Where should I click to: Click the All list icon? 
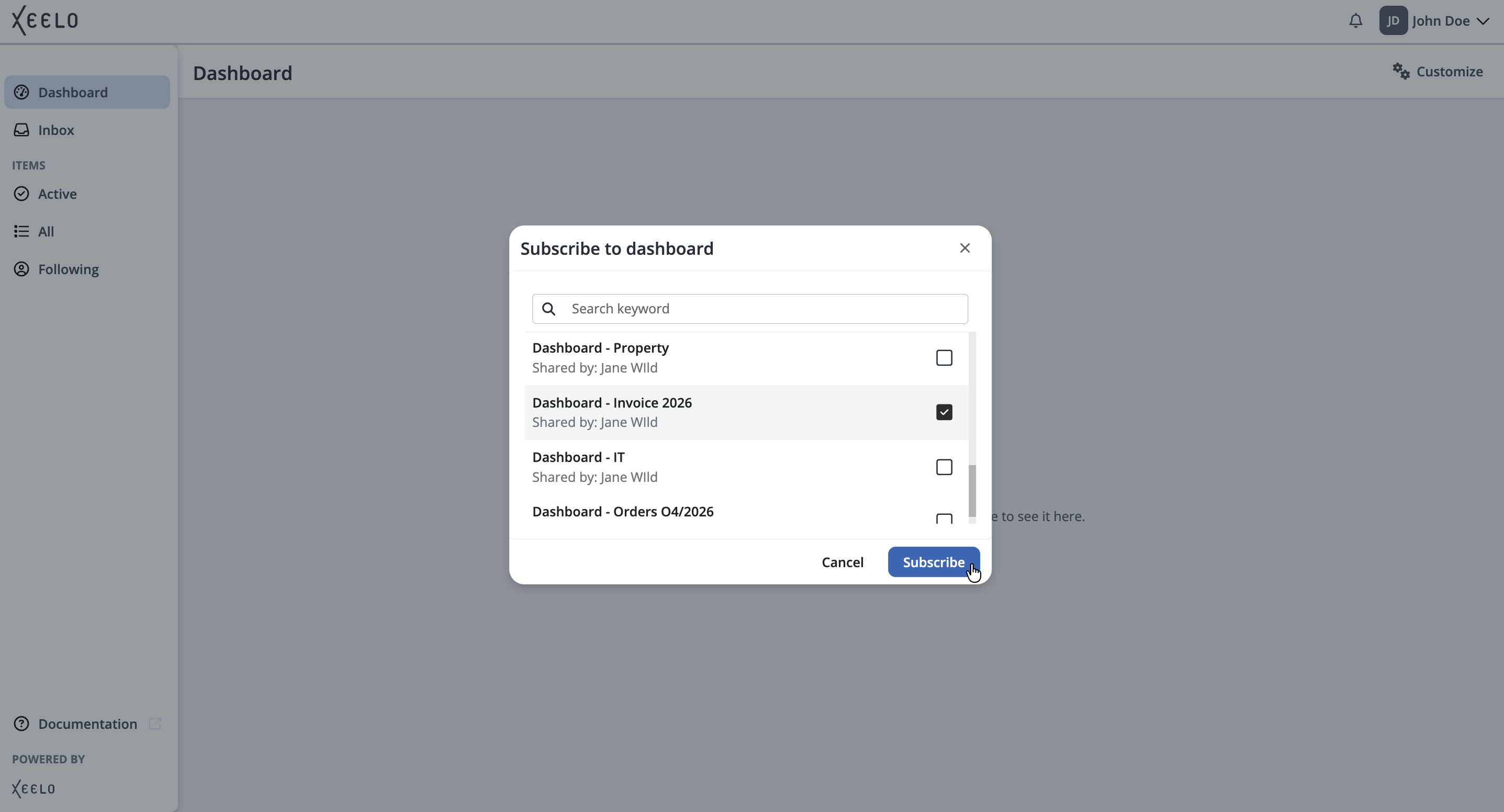[x=21, y=232]
